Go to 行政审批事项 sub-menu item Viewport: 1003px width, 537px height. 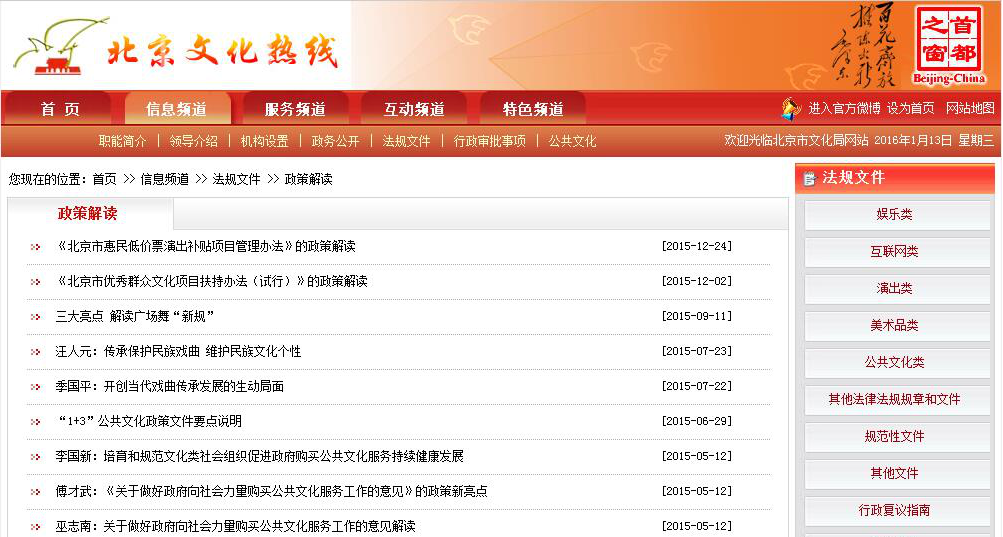pos(489,141)
